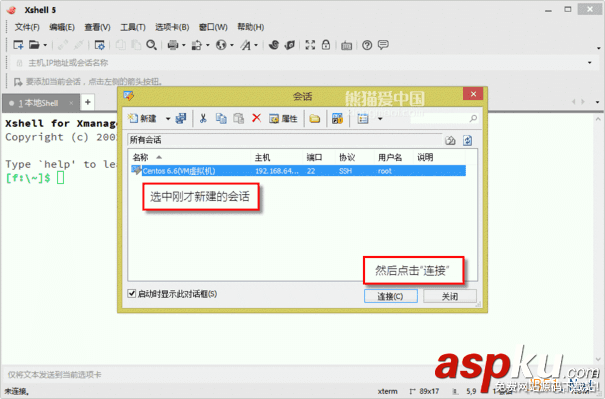The width and height of the screenshot is (605, 399).
Task: Click the keyboard mapping icon
Action: point(346,46)
